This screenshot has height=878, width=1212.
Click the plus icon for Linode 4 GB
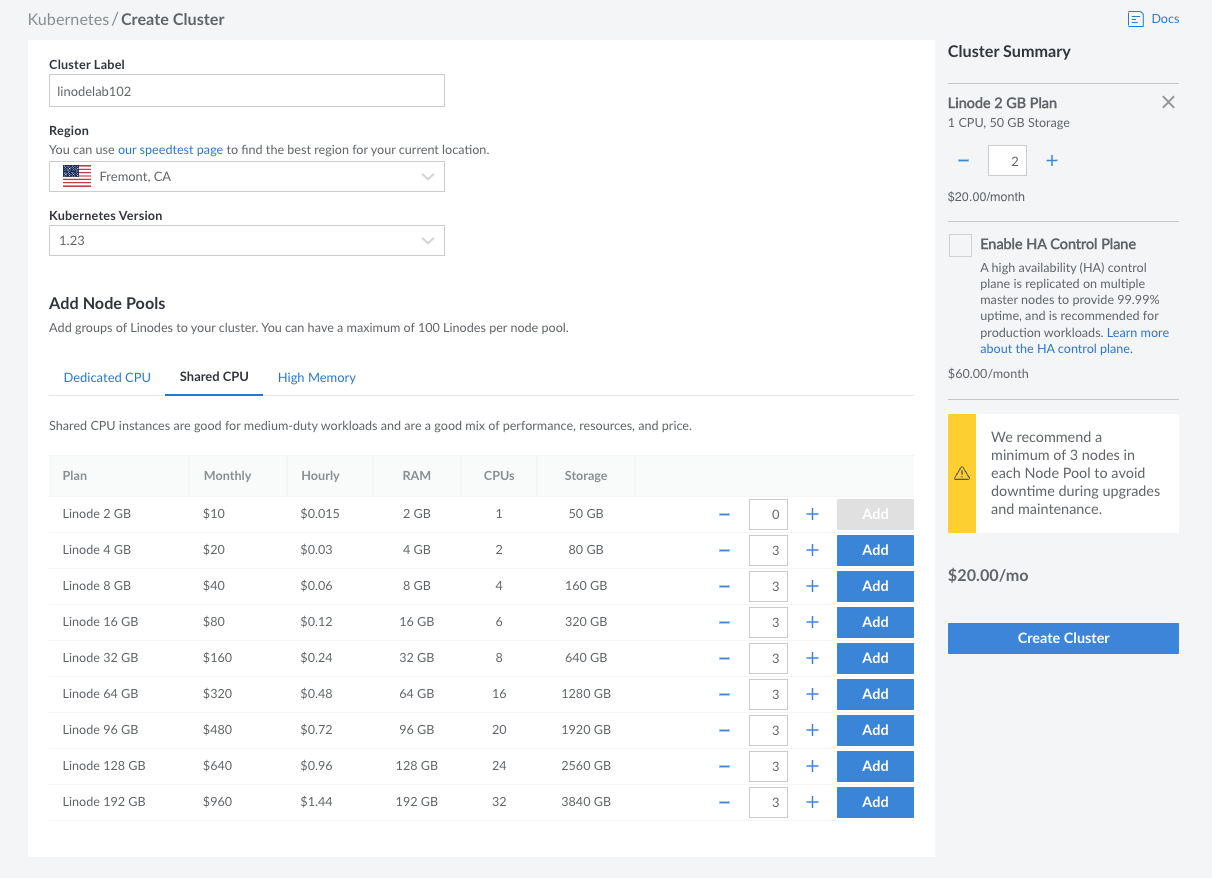pos(812,550)
